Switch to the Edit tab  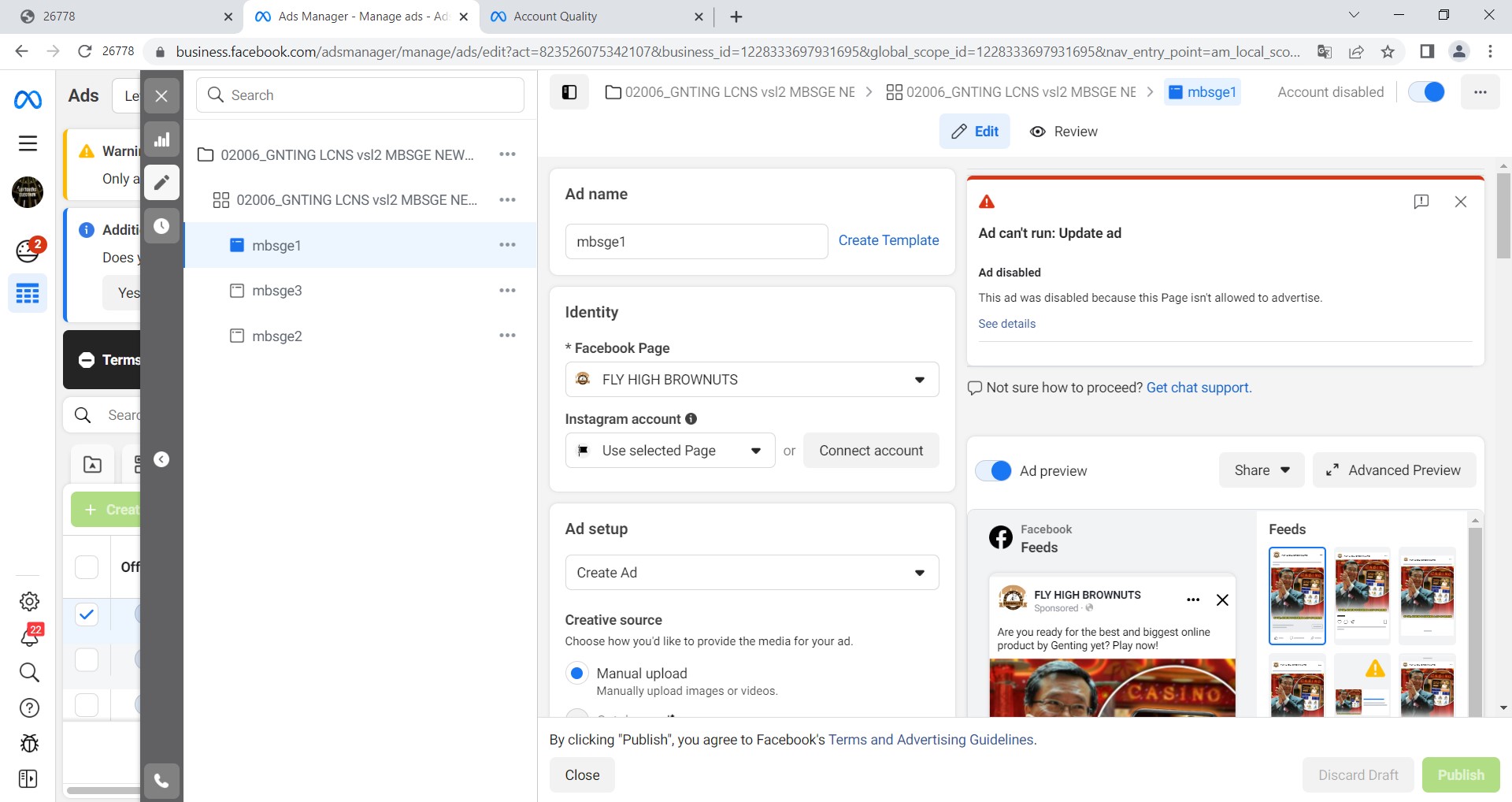click(975, 132)
